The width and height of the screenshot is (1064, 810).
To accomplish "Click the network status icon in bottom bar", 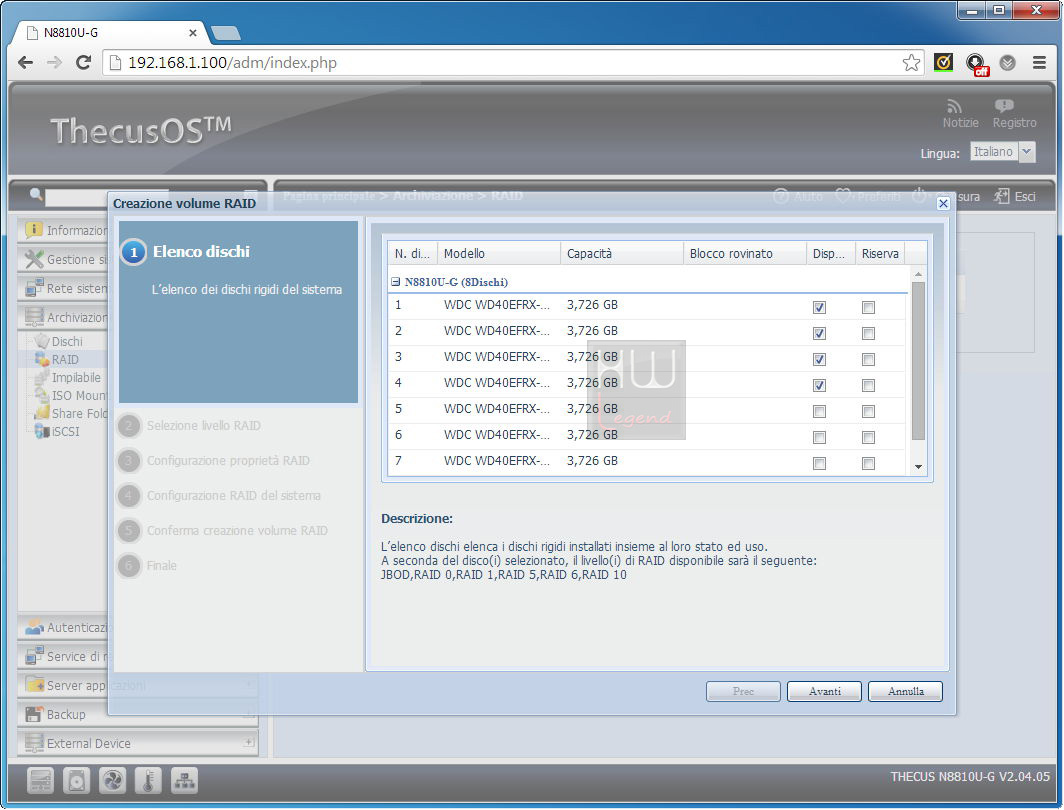I will [x=184, y=781].
